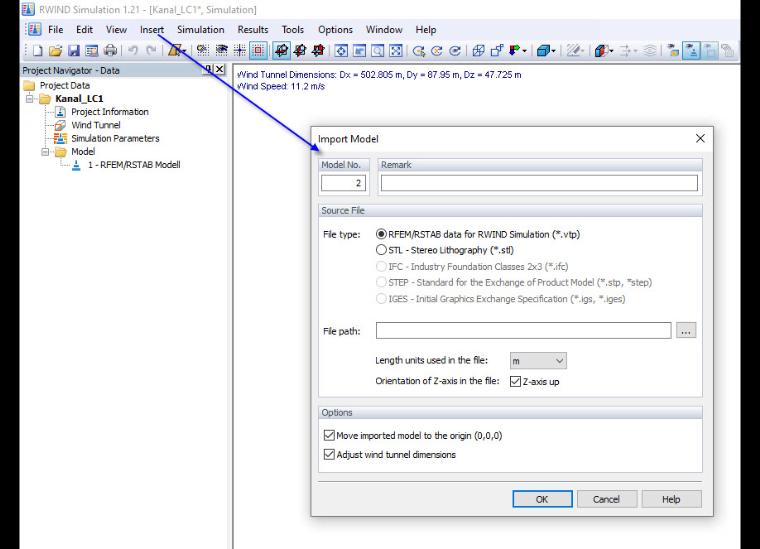
Task: Click the Model No. input field
Action: click(343, 183)
